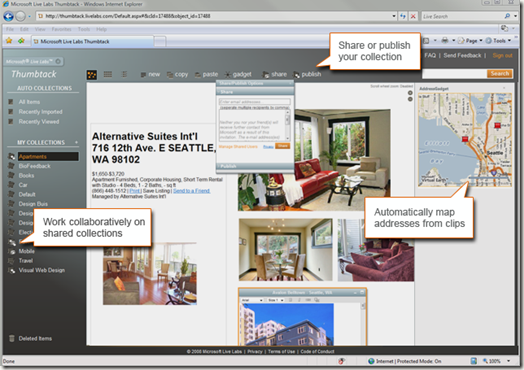
Task: Expand the Publish section header
Action: tap(255, 166)
